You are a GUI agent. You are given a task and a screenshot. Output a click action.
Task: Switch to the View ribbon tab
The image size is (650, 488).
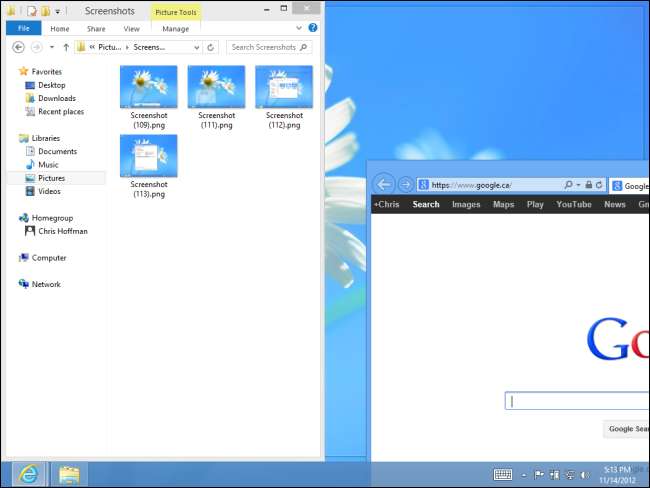point(131,29)
